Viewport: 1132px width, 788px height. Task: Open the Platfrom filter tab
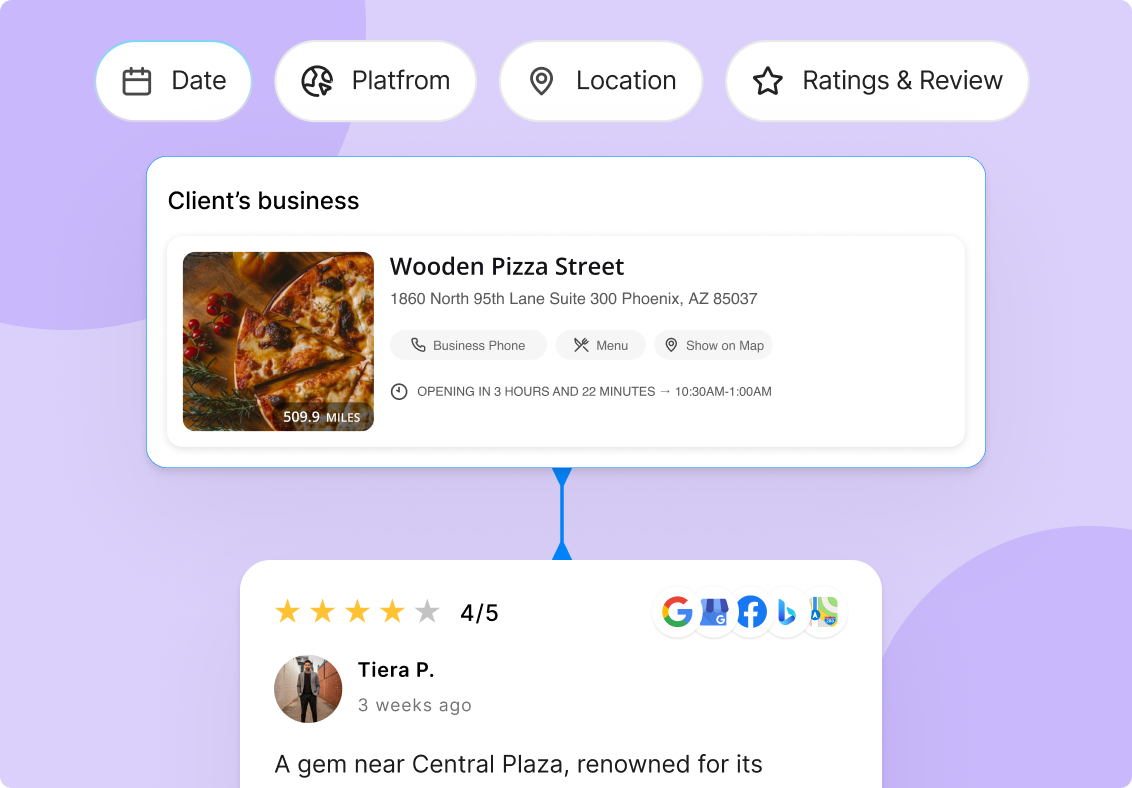click(x=375, y=81)
